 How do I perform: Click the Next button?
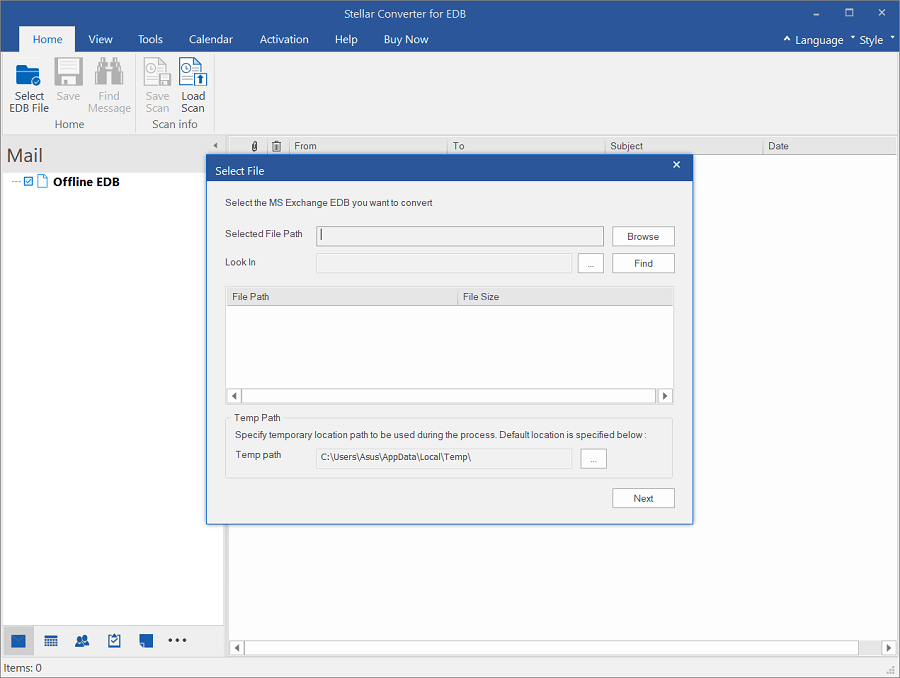[643, 498]
